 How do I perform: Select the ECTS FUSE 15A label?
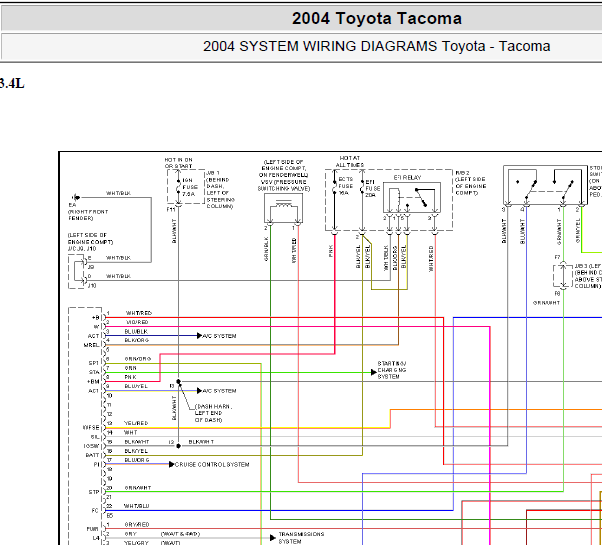tap(346, 186)
